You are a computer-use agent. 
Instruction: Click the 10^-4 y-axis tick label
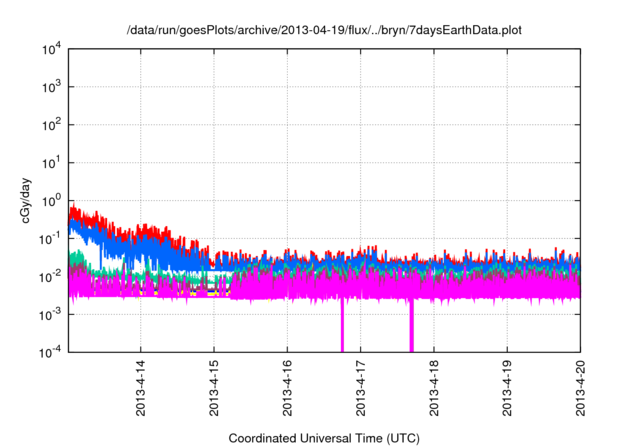pos(51,352)
